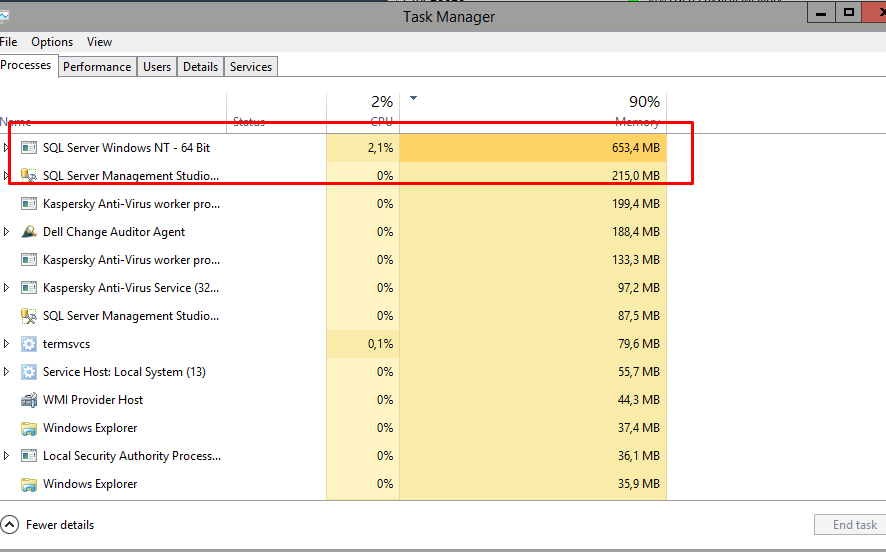Click the Windows Explorer 35,9 MB folder icon
The height and width of the screenshot is (552, 886).
point(29,484)
